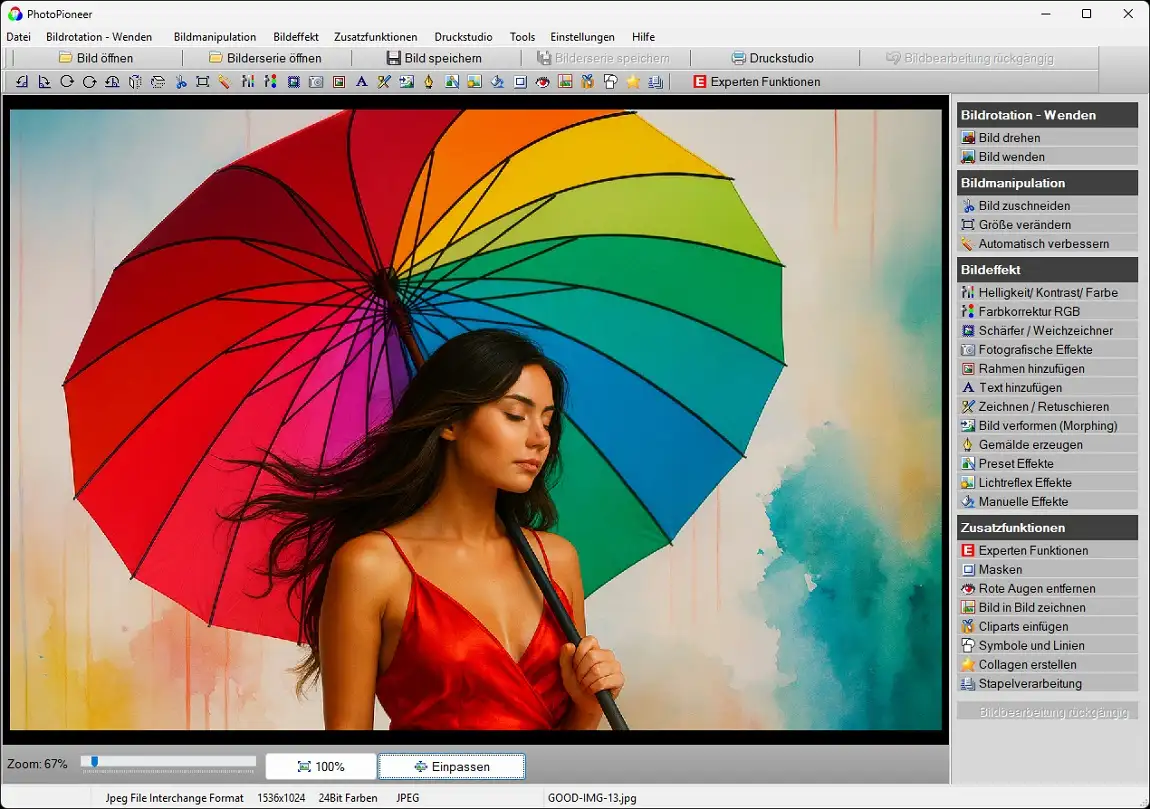The image size is (1150, 809).
Task: Click the scissors crop icon in the top toolbar
Action: tap(181, 82)
